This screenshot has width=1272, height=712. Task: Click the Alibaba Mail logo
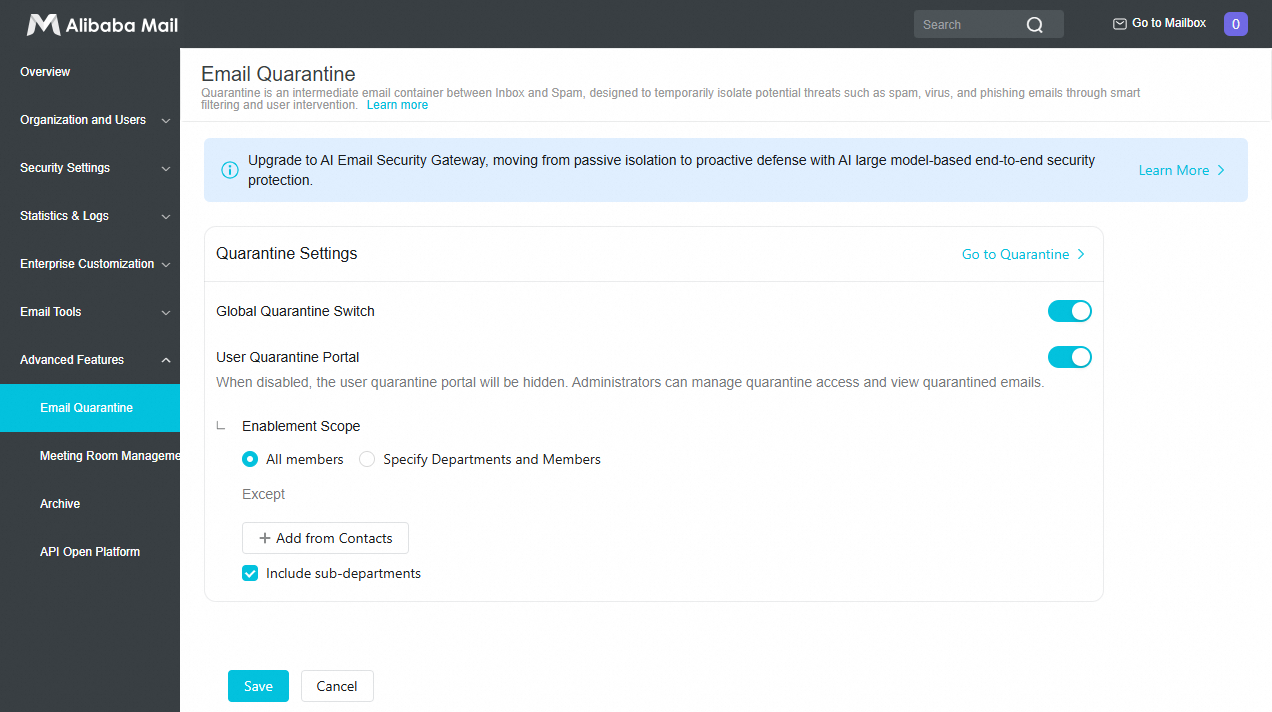pyautogui.click(x=102, y=25)
